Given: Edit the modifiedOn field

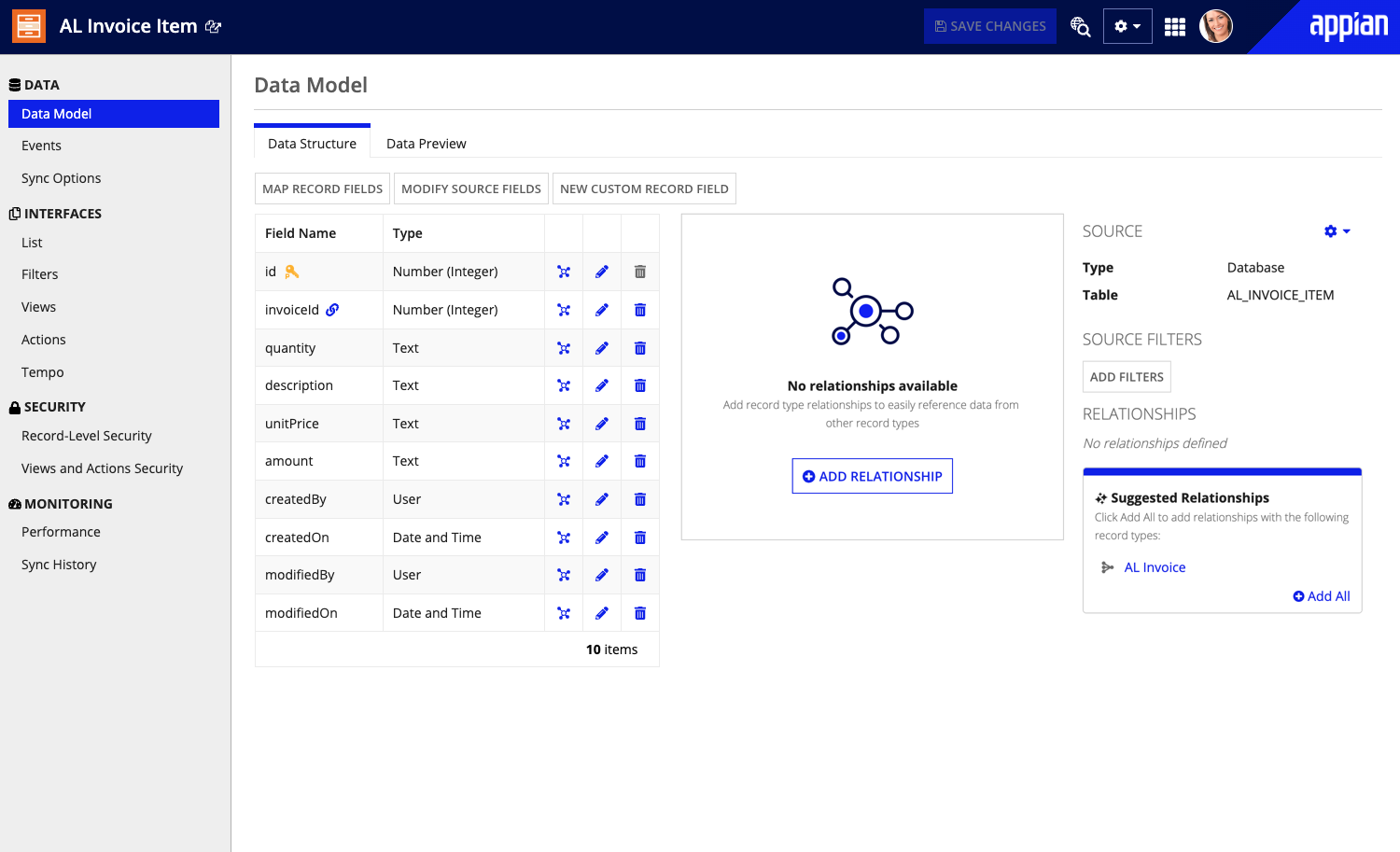Looking at the screenshot, I should click(x=602, y=613).
